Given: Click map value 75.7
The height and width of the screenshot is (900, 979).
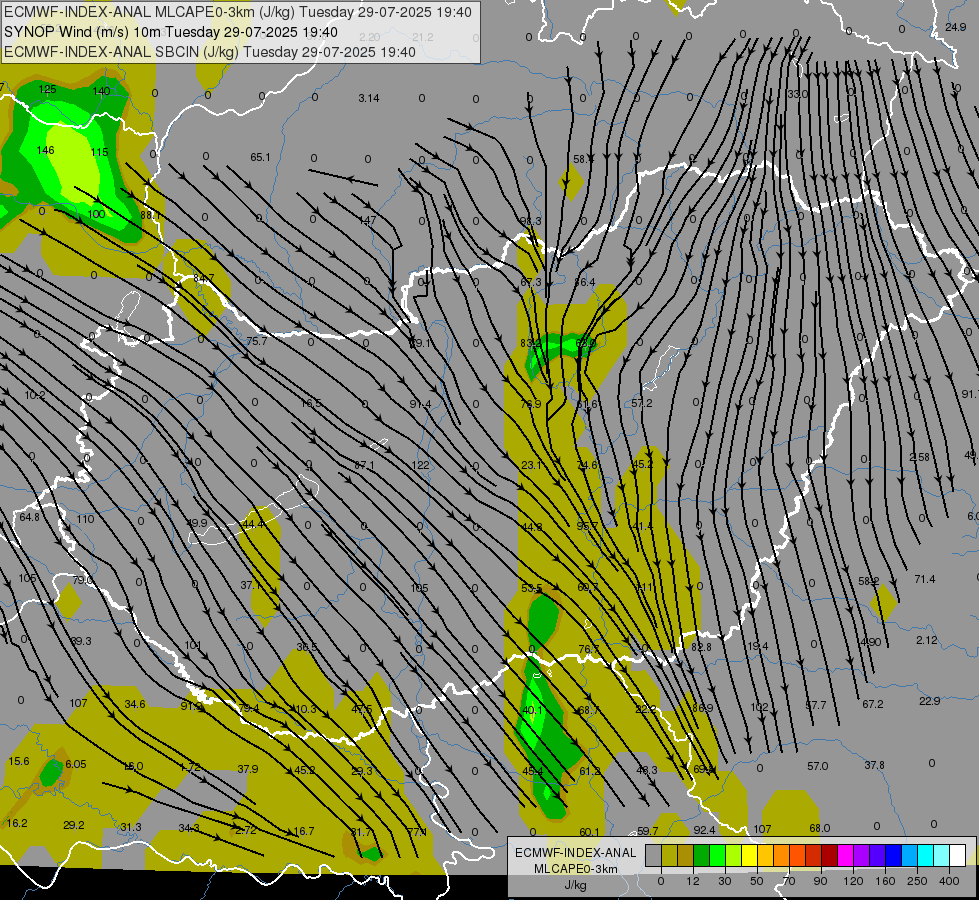Looking at the screenshot, I should [x=257, y=341].
